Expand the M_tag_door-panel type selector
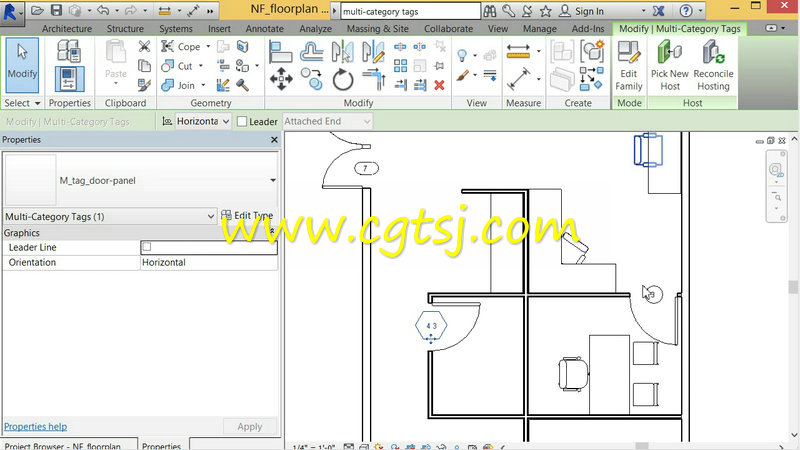The width and height of the screenshot is (800, 450). coord(273,180)
